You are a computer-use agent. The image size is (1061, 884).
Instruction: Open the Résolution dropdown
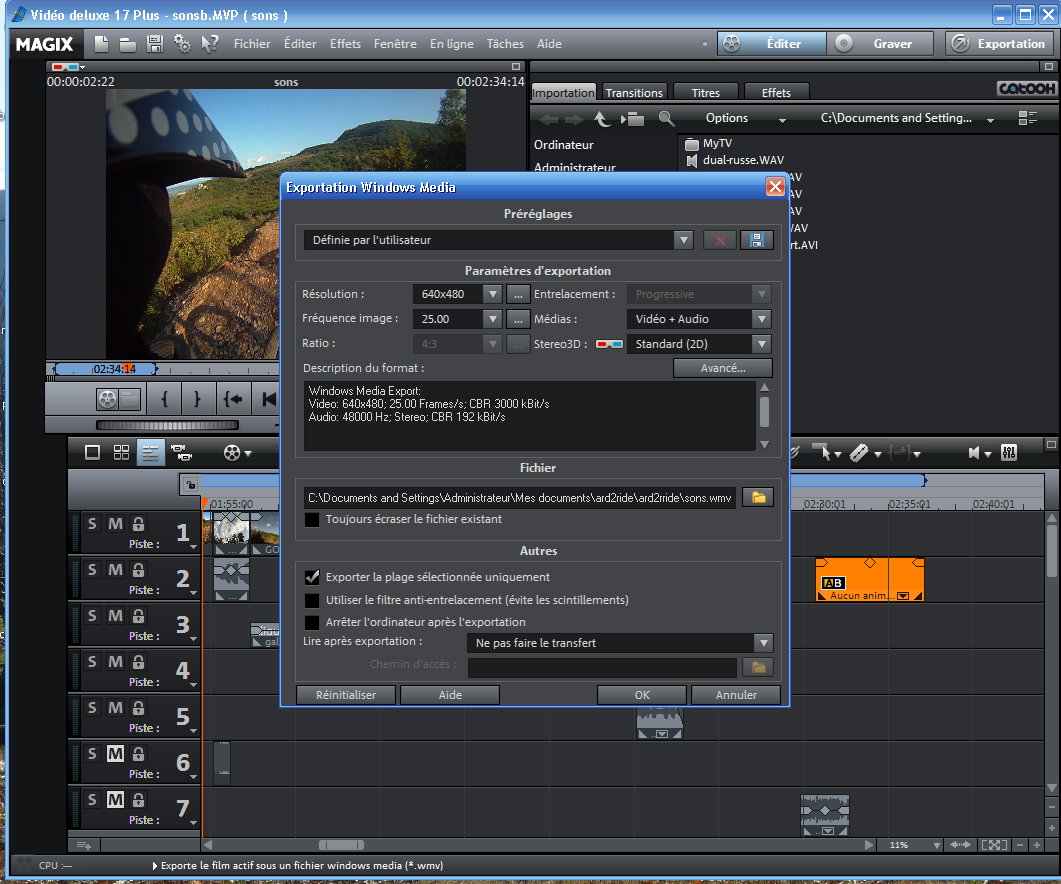coord(493,294)
